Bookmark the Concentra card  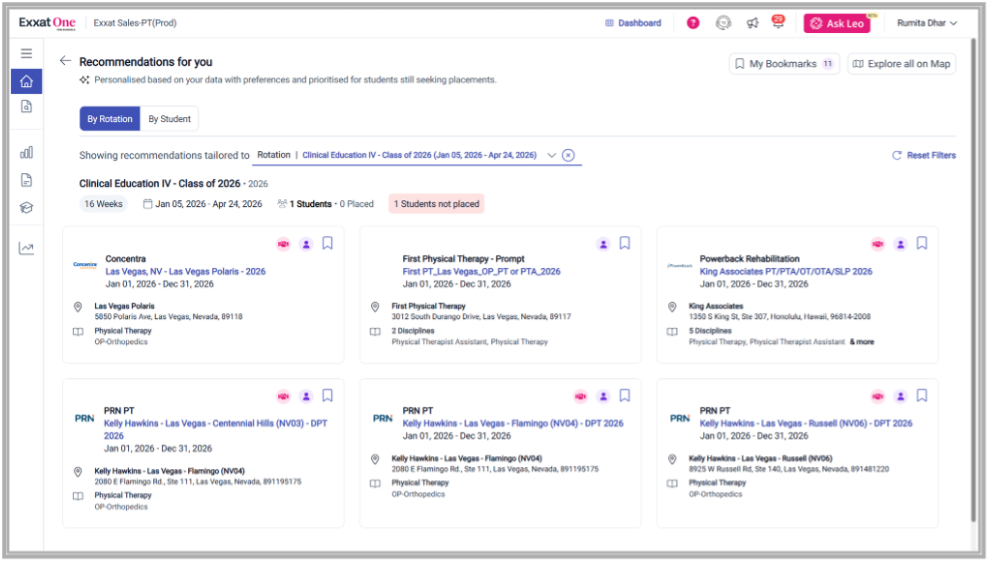tap(327, 243)
